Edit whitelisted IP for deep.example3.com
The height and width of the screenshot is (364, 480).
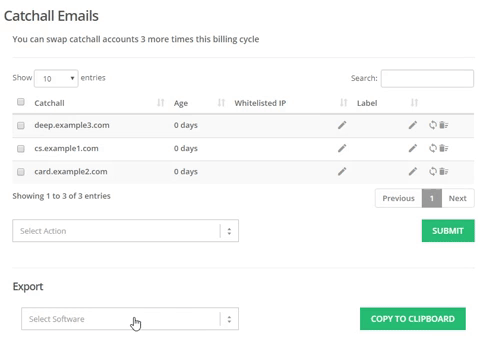[342, 125]
